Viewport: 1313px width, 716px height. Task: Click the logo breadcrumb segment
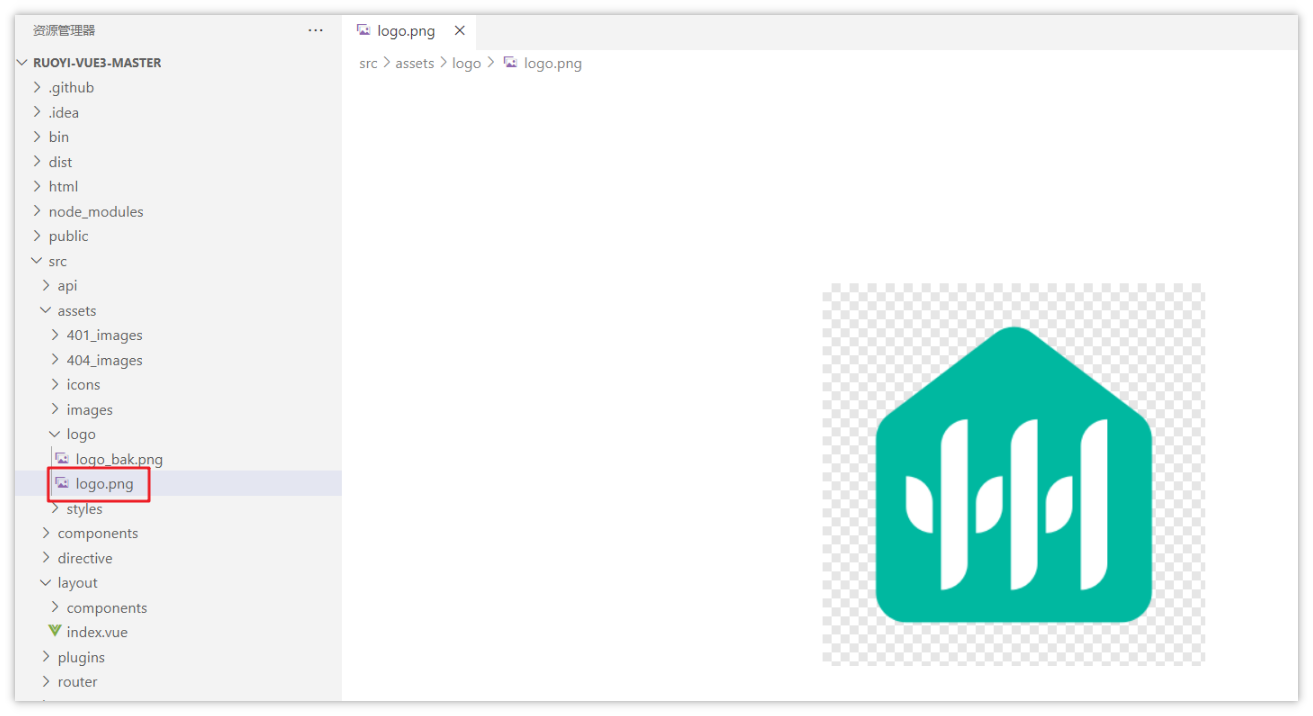(x=467, y=63)
